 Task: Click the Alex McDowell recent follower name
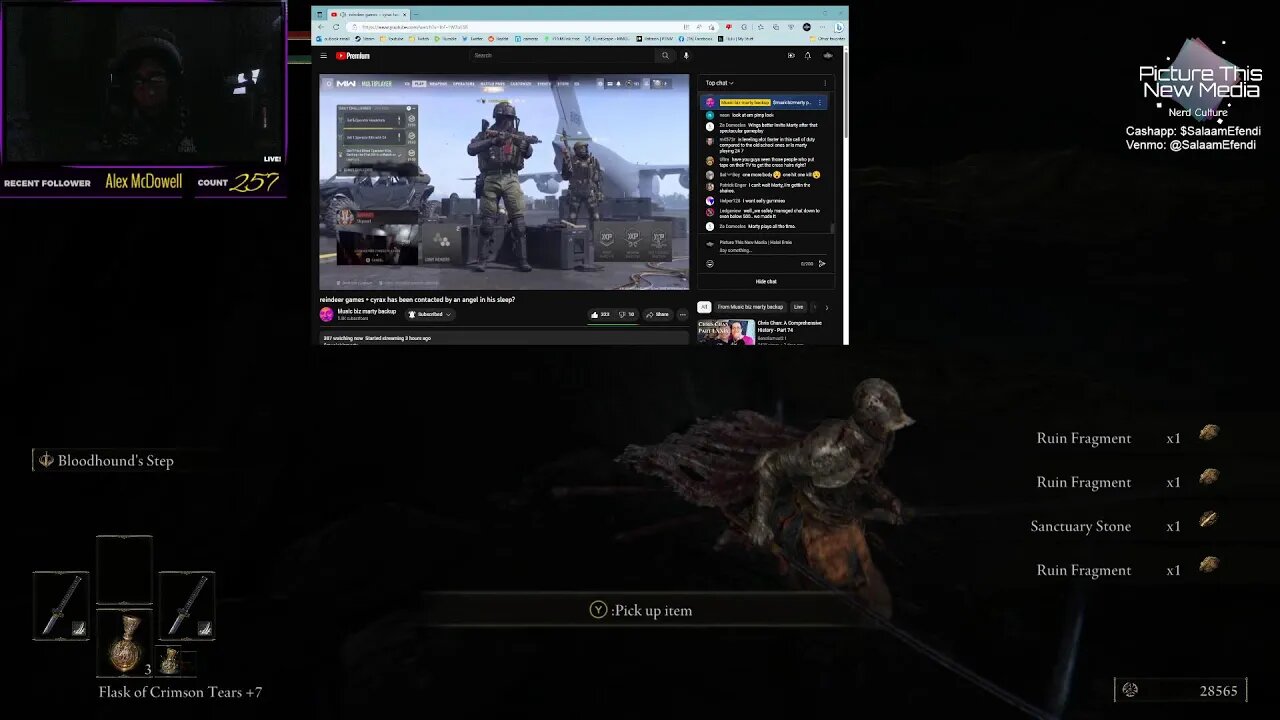coord(144,182)
